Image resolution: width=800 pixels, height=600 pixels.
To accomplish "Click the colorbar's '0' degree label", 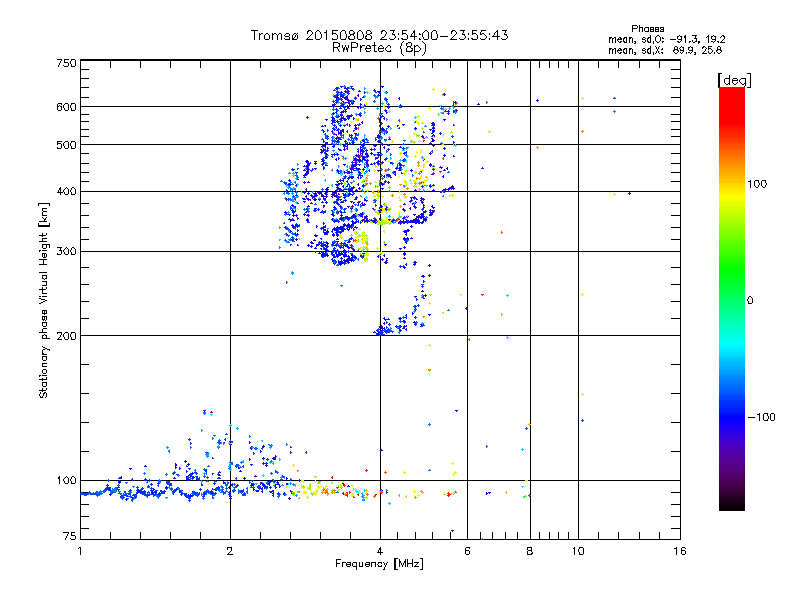I will tap(750, 301).
